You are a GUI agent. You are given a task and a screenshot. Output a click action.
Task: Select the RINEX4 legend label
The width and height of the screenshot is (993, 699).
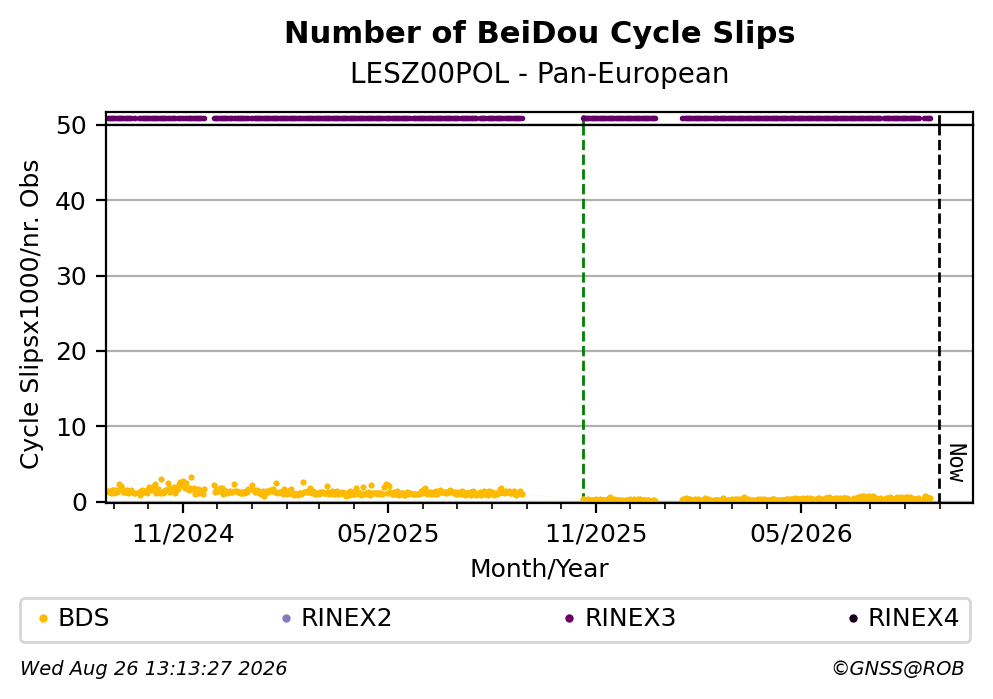[913, 618]
